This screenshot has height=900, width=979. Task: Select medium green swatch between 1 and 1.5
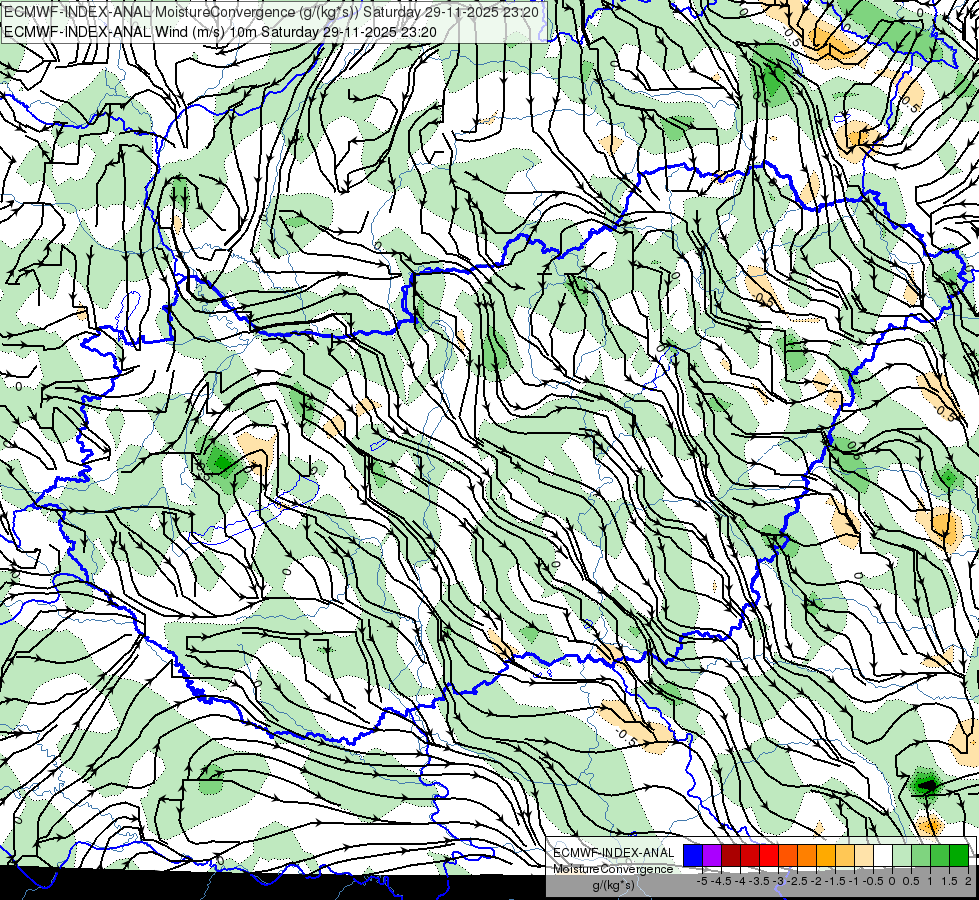pyautogui.click(x=940, y=855)
